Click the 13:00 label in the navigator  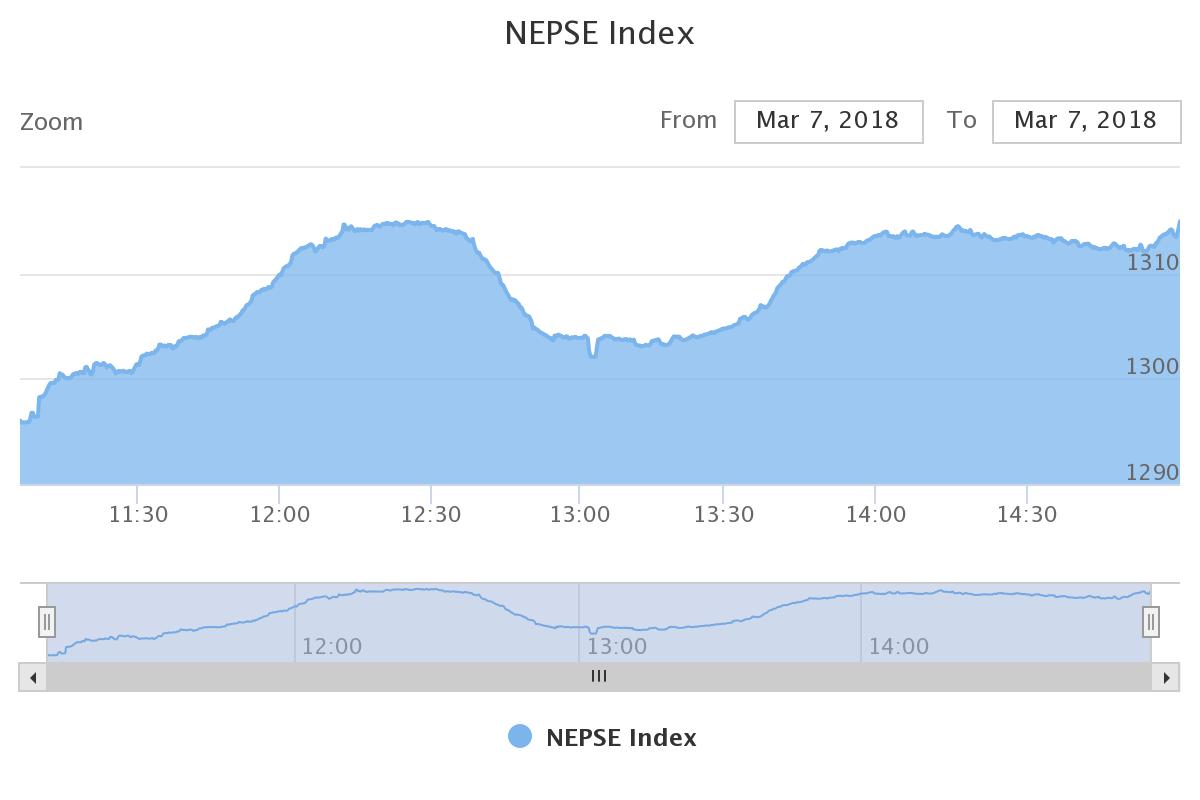[x=615, y=646]
